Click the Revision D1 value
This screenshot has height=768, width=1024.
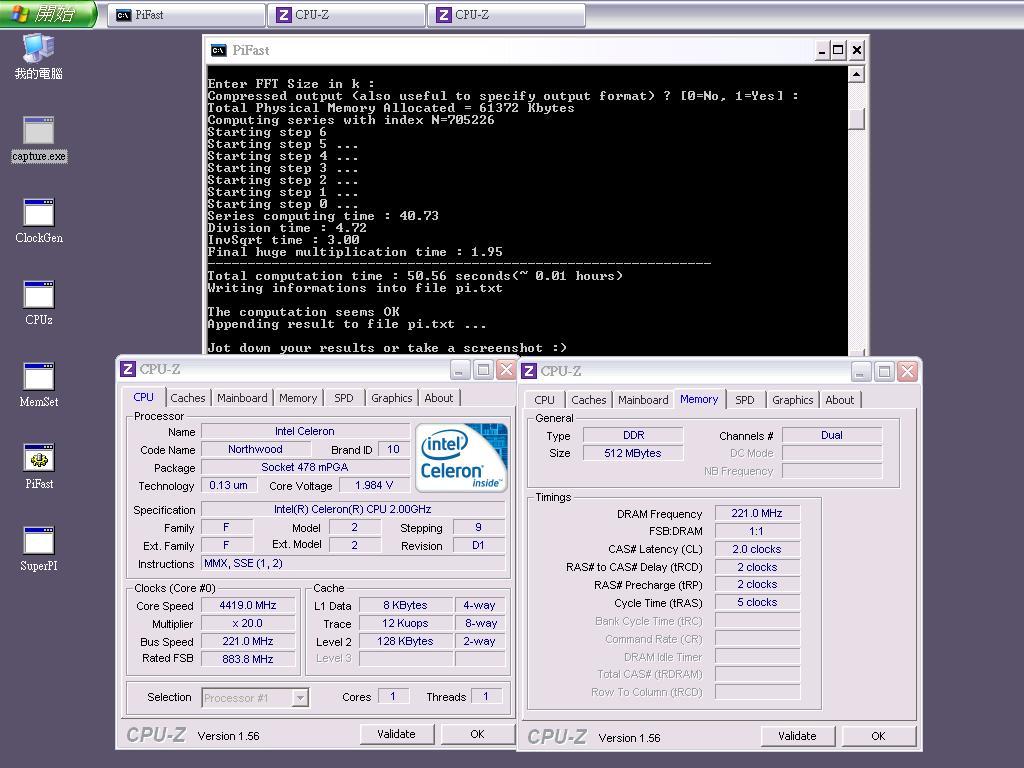pyautogui.click(x=479, y=545)
